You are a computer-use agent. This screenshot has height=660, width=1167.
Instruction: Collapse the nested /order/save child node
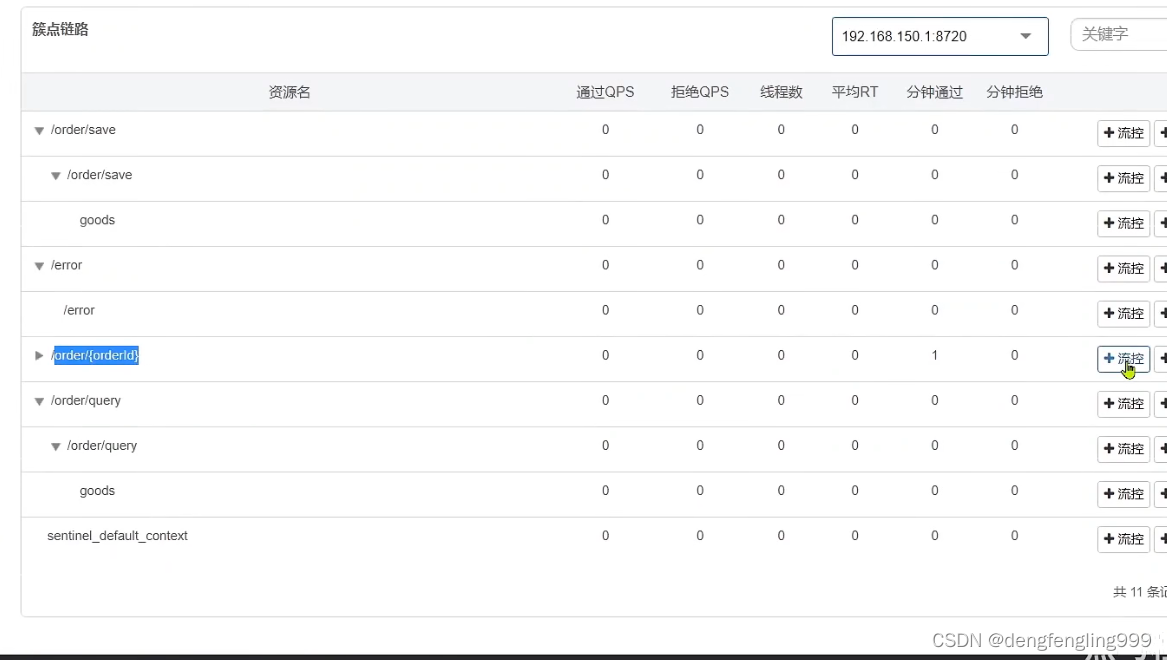click(x=56, y=176)
